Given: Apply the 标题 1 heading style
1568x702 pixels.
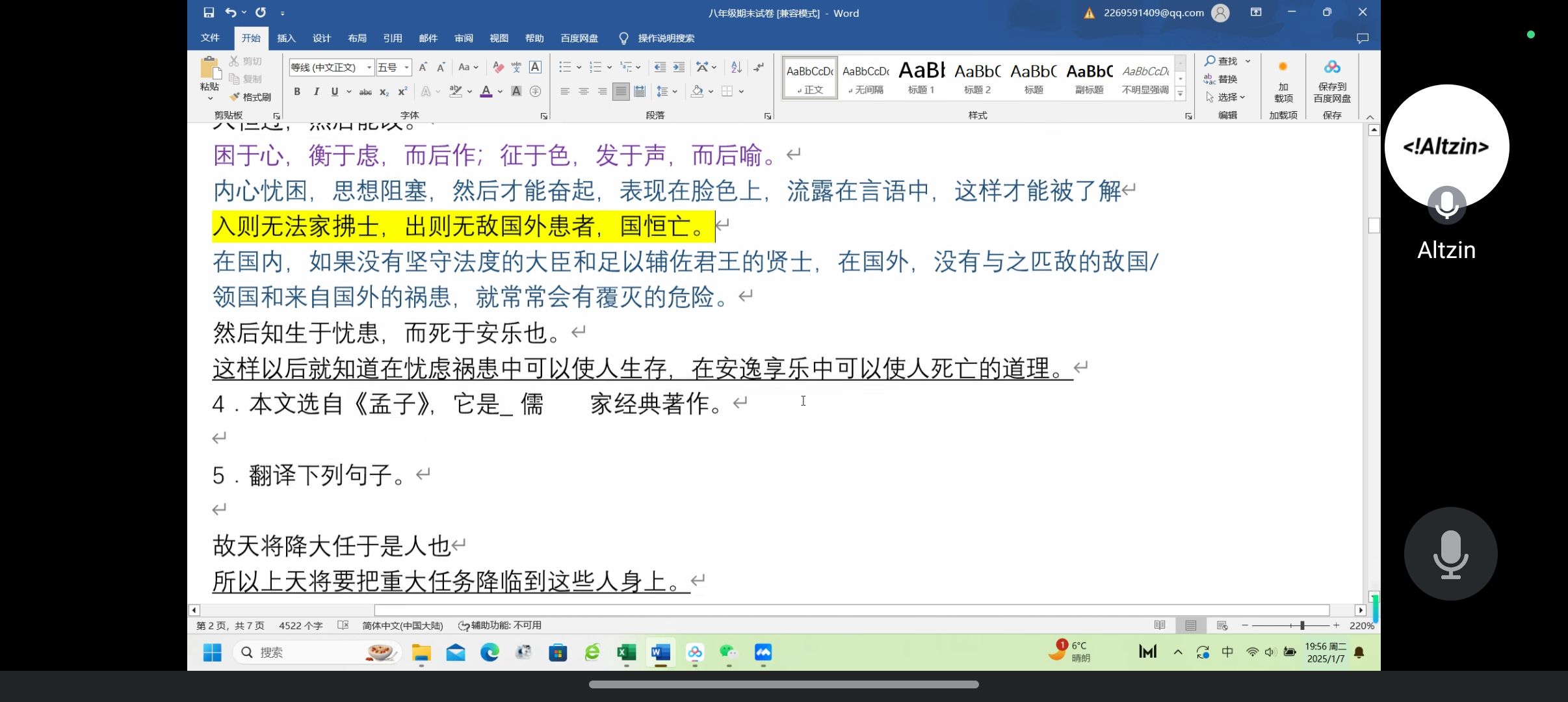Looking at the screenshot, I should click(921, 78).
